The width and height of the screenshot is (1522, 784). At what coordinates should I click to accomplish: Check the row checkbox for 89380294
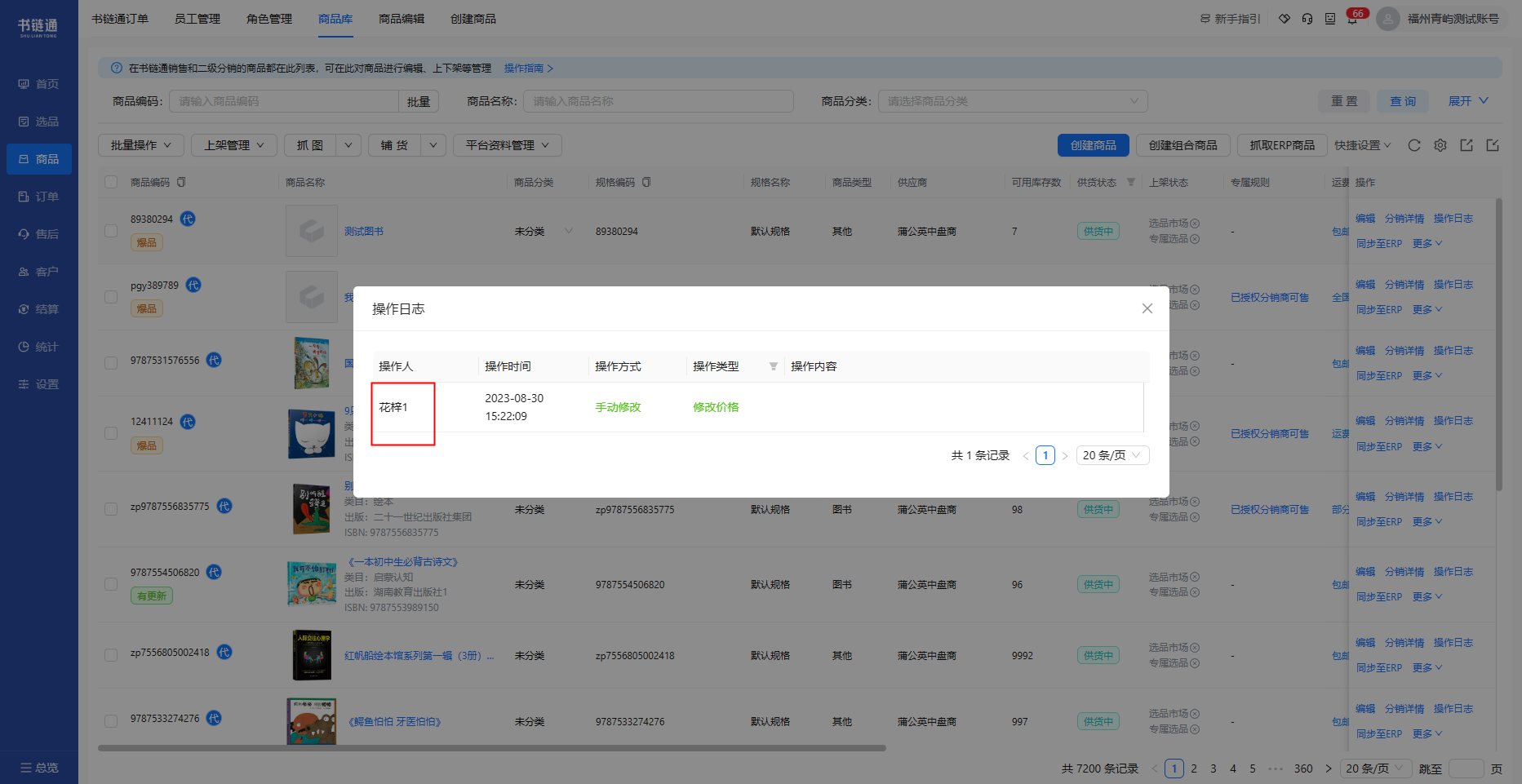[111, 231]
